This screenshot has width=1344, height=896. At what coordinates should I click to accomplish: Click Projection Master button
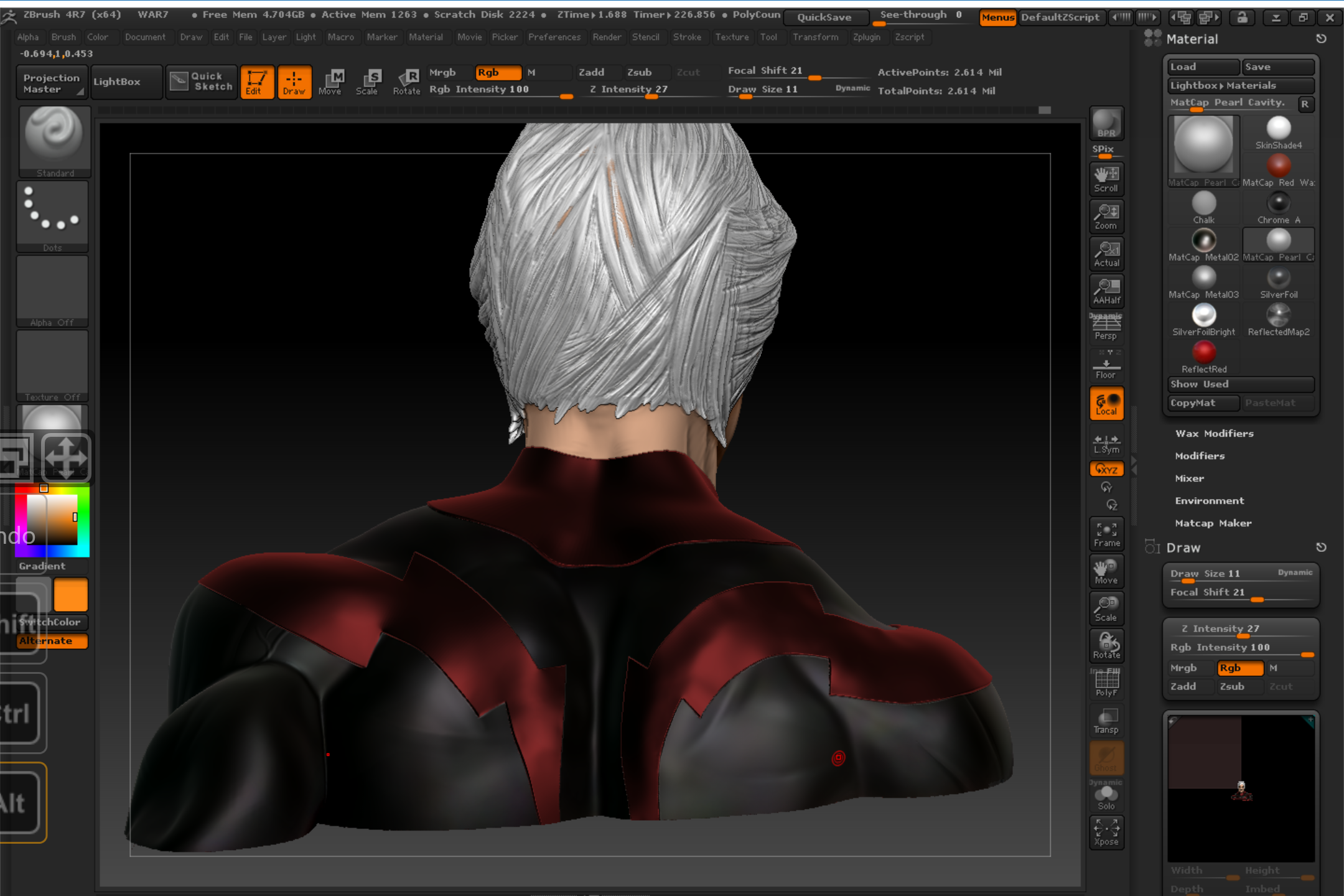(x=52, y=82)
